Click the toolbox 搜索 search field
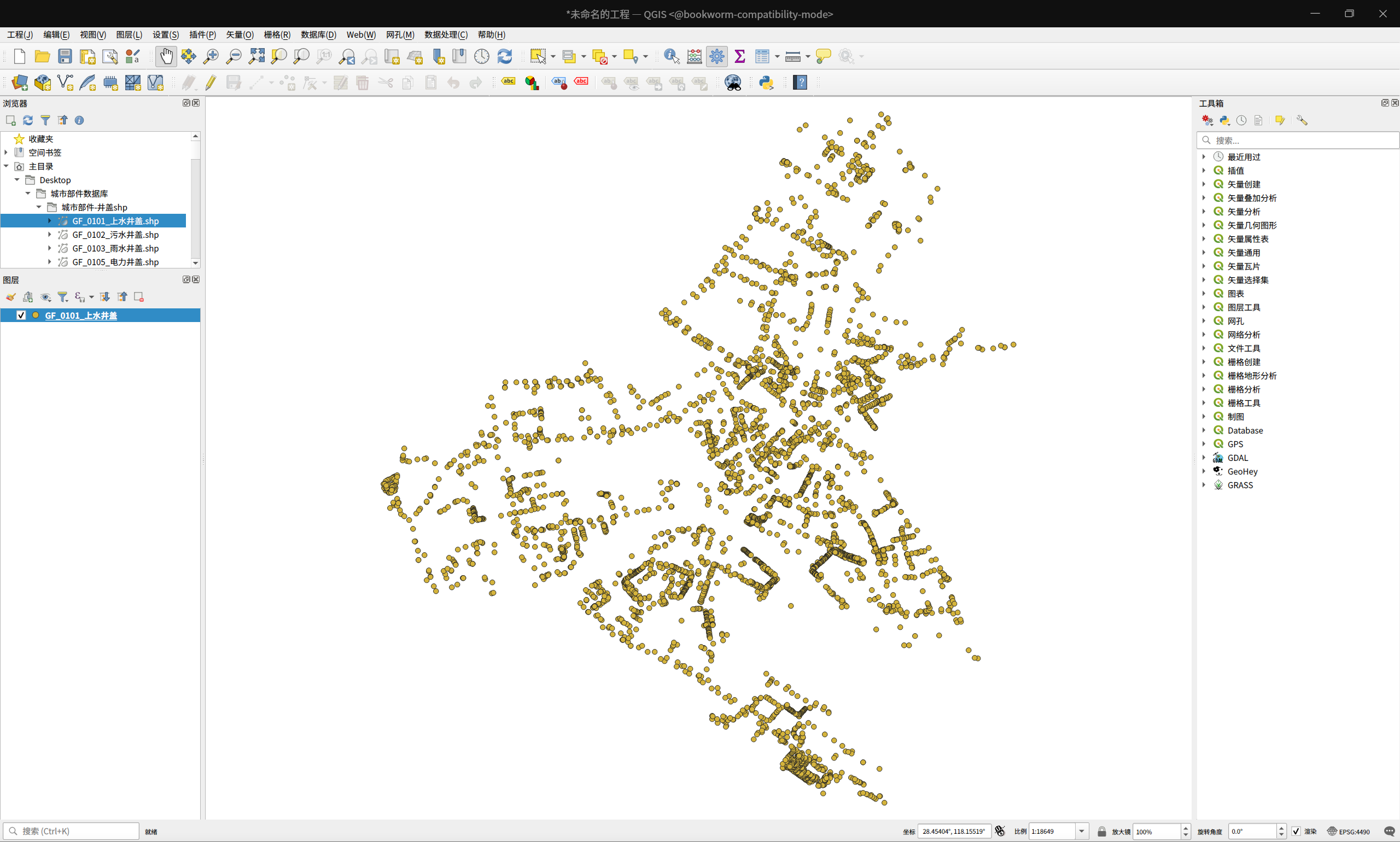This screenshot has width=1400, height=842. [1297, 140]
